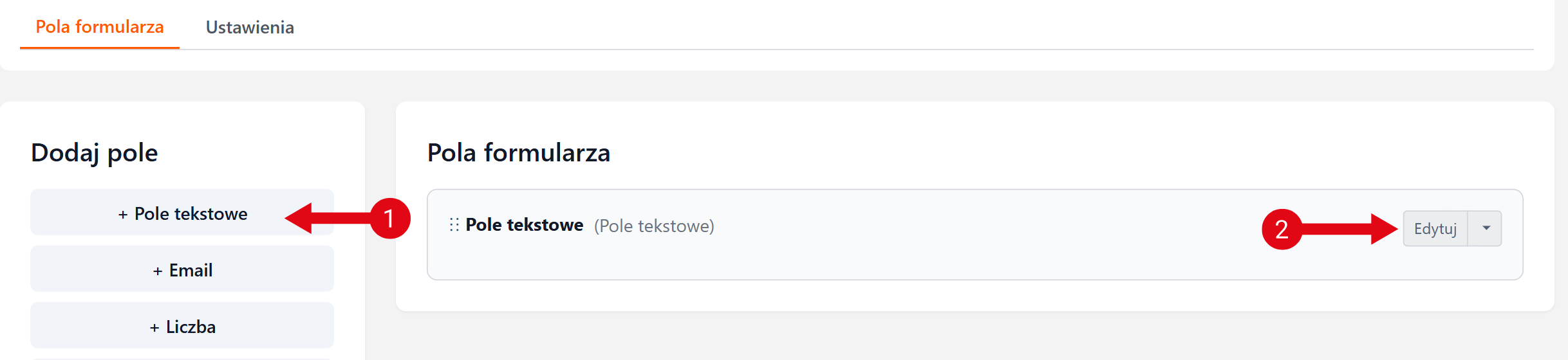This screenshot has height=360, width=1568.
Task: Click the drag handle of Pole tekstowe field
Action: (x=454, y=225)
